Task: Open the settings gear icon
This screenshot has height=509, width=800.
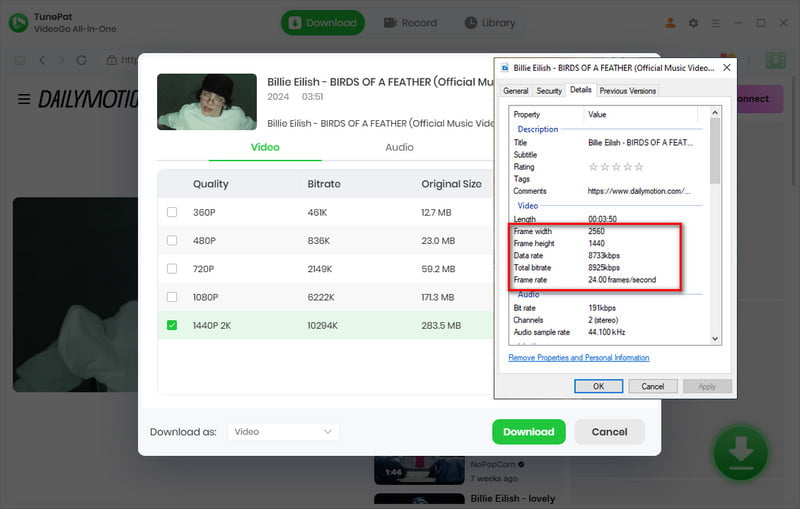Action: (x=693, y=23)
